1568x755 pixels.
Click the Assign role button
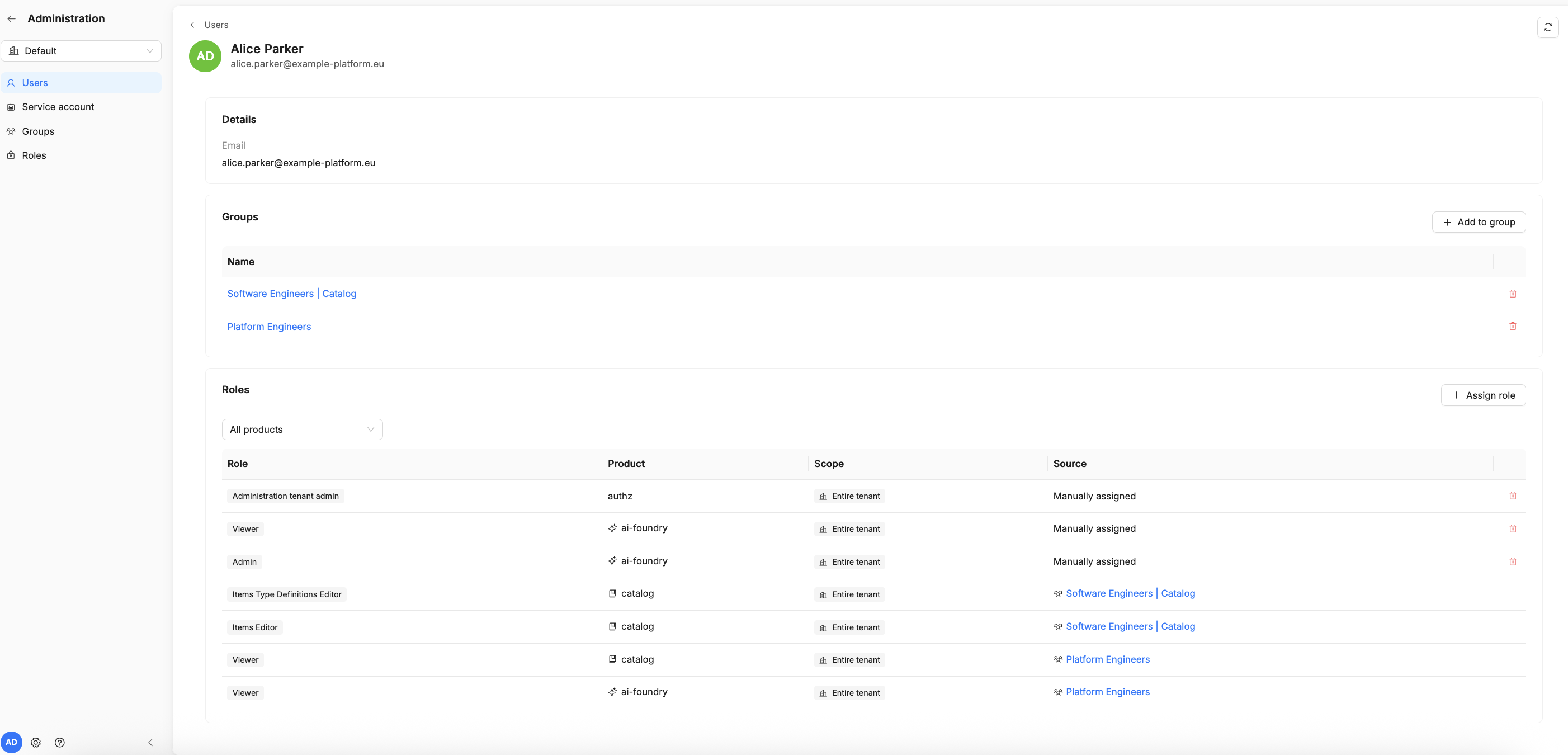coord(1483,395)
